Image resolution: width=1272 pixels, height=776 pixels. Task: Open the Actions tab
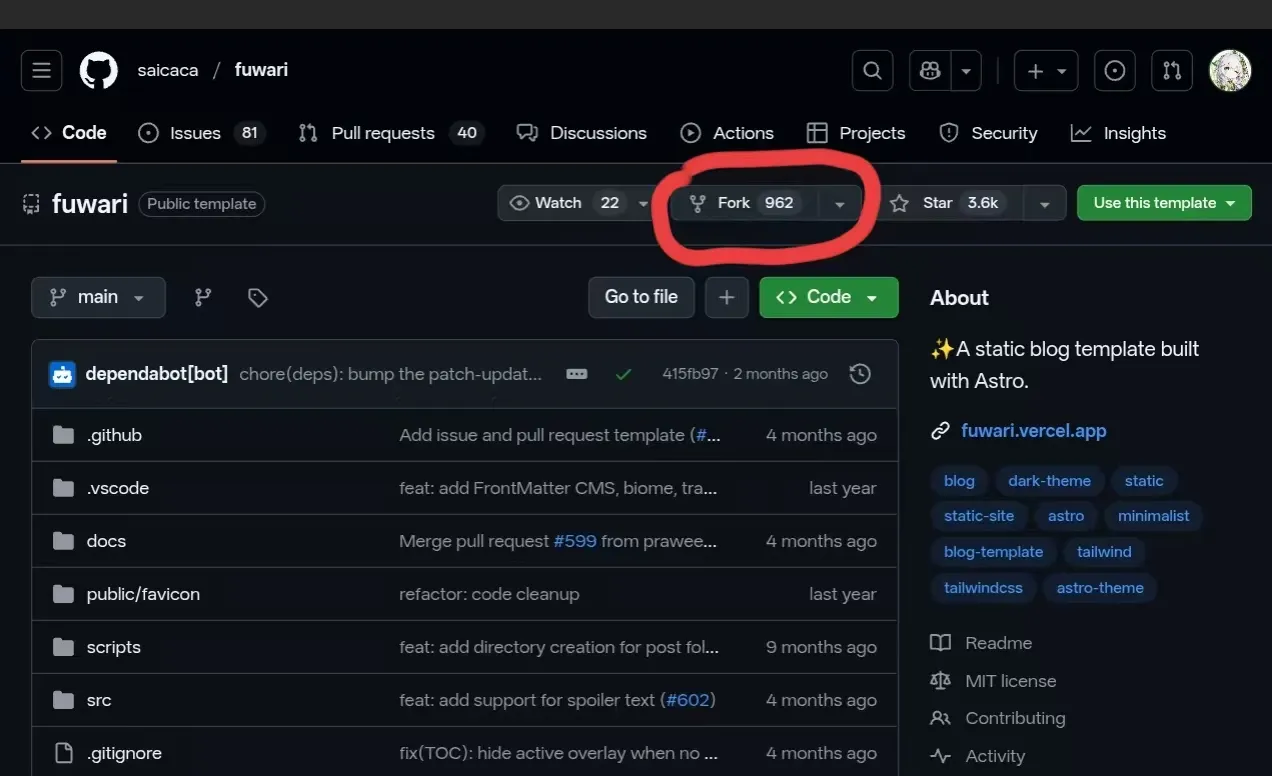tap(727, 133)
